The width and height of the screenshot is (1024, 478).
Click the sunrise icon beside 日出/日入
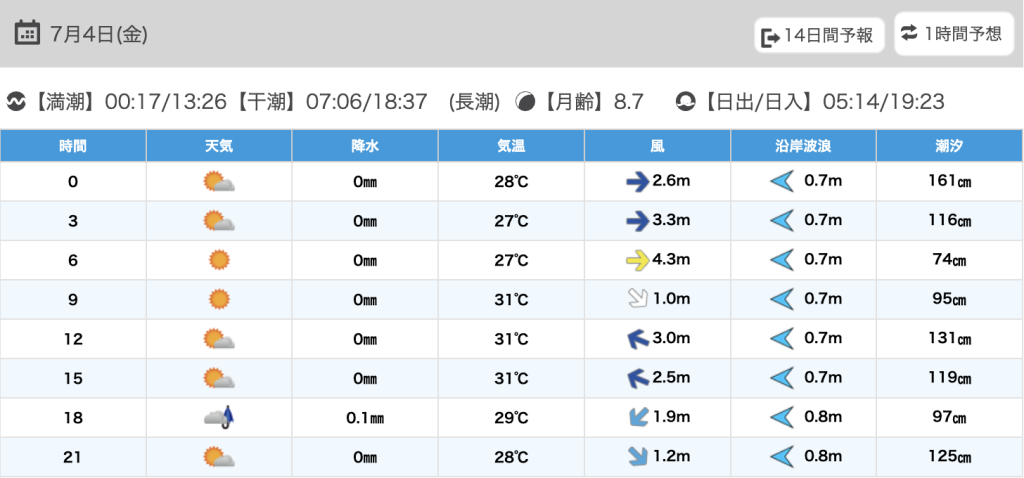(685, 101)
